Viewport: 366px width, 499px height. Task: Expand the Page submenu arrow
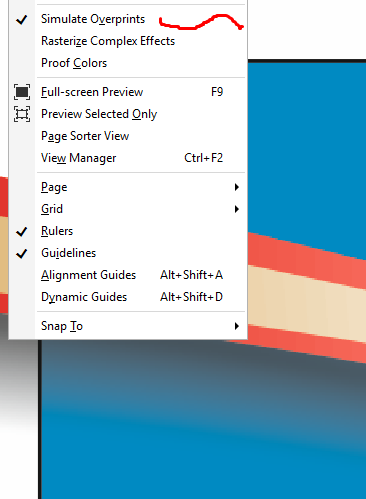(236, 187)
